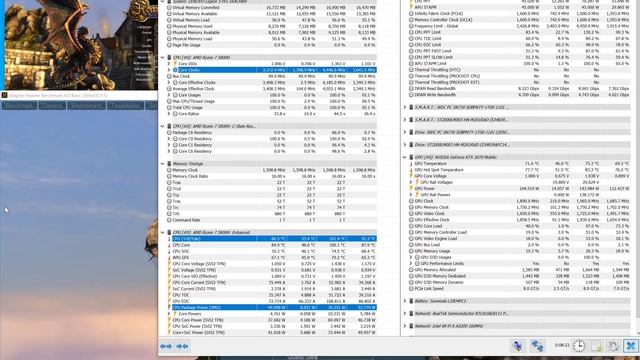Expand the Network Intel Wi-Fi 6 AX200 group
The height and width of the screenshot is (360, 640).
[x=404, y=326]
